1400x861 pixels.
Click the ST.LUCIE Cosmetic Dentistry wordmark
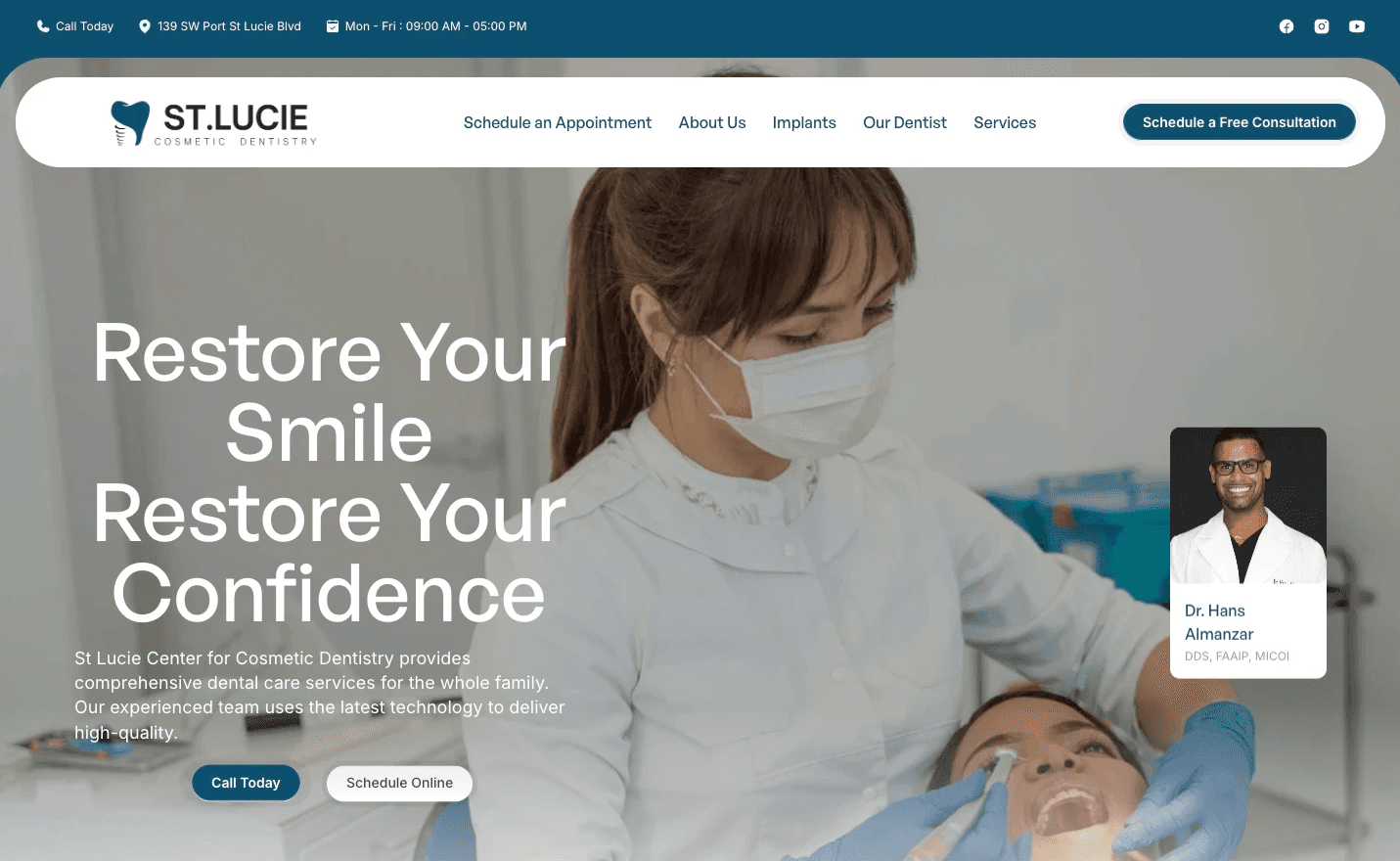[x=236, y=124]
